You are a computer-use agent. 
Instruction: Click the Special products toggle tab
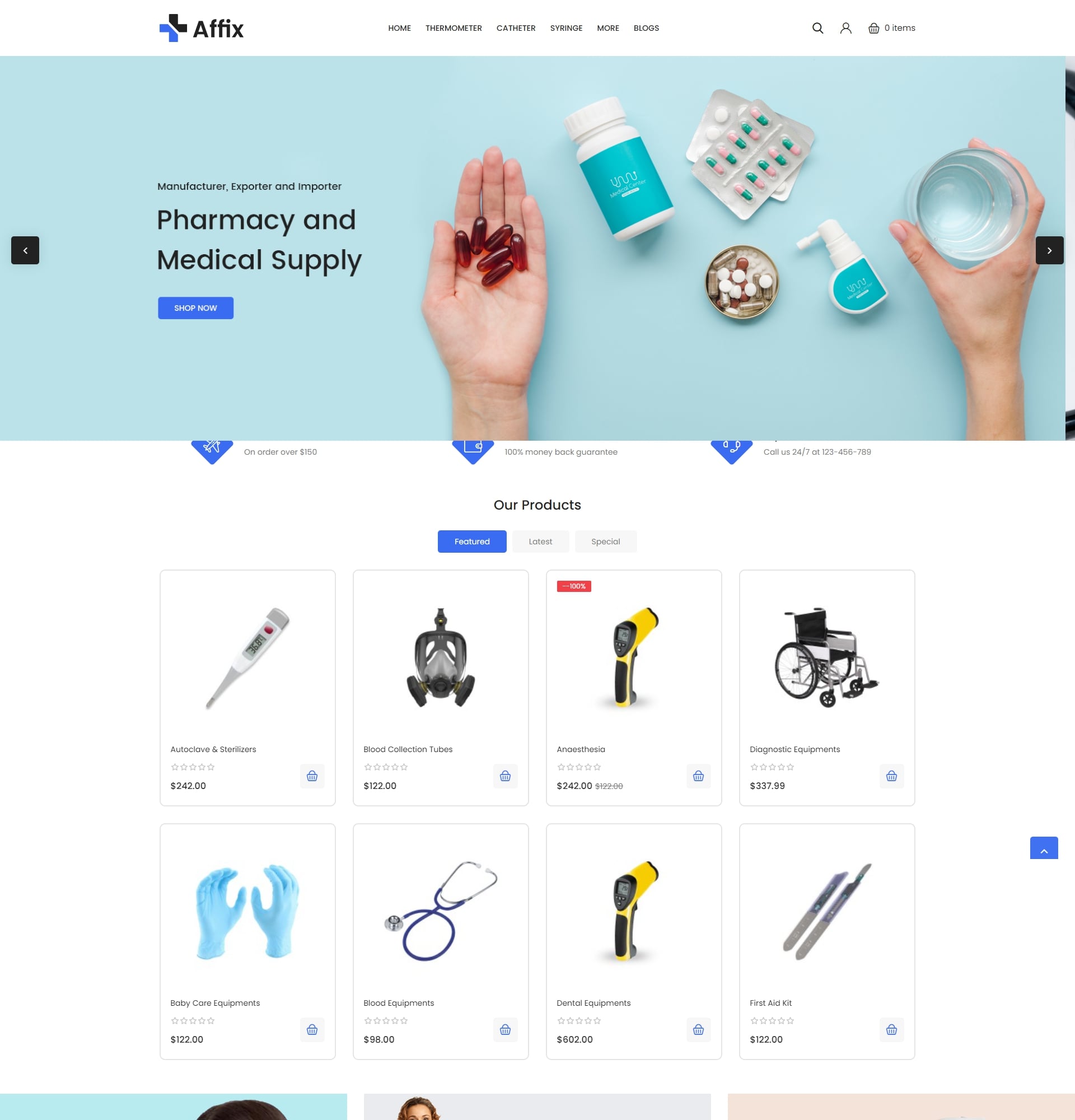tap(605, 541)
